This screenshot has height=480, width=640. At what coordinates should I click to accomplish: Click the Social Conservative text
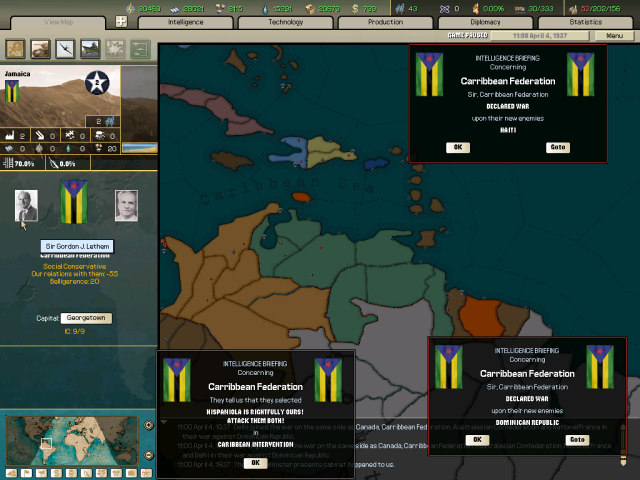coord(75,266)
